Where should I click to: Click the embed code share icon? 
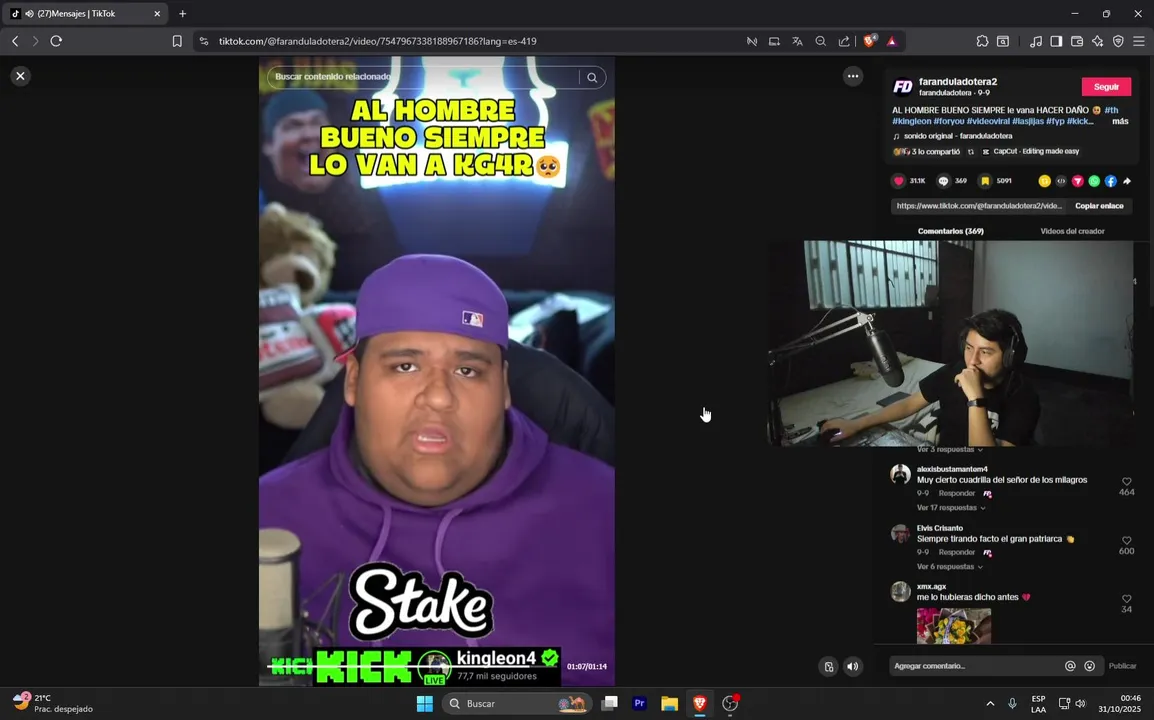[x=1061, y=181]
